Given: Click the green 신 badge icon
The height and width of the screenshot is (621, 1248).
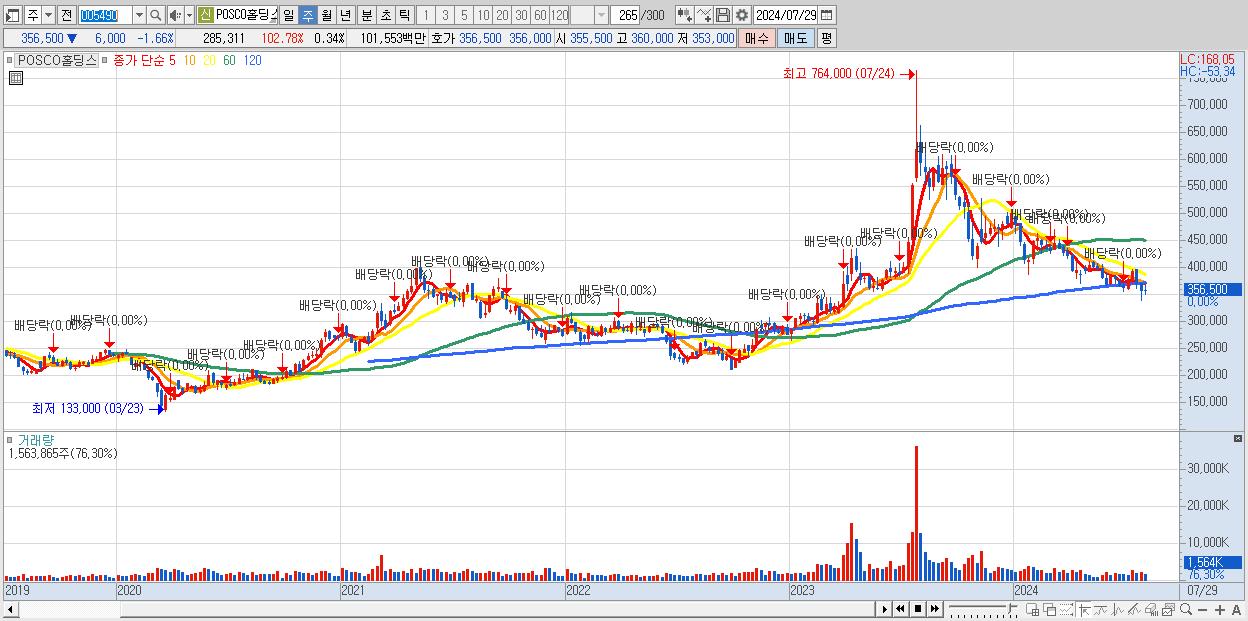Looking at the screenshot, I should (205, 15).
